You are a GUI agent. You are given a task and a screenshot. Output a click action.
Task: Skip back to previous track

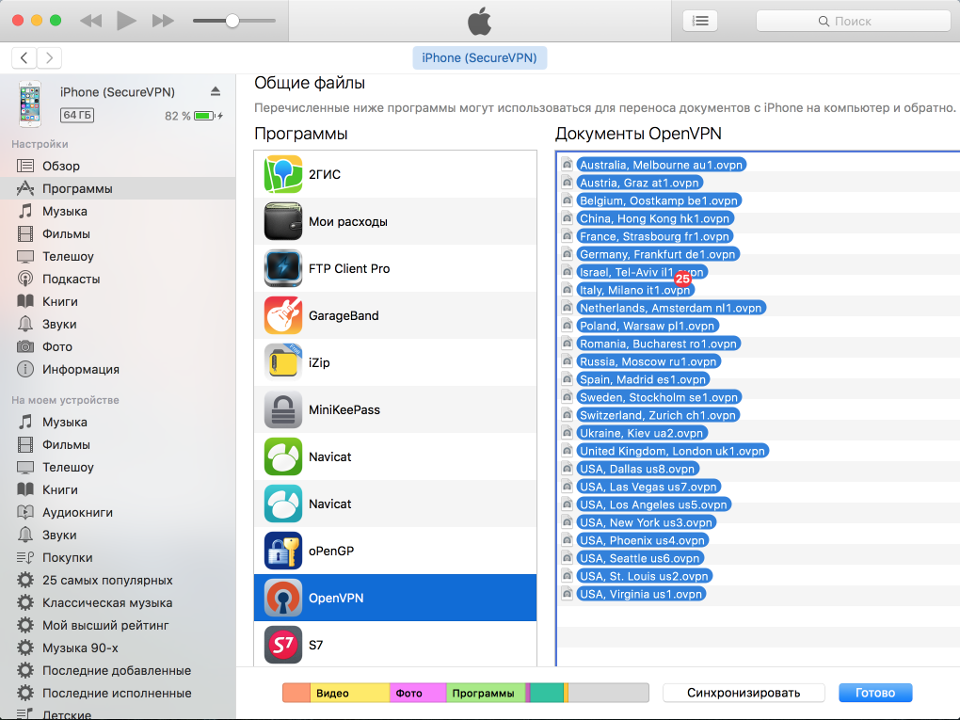point(91,21)
